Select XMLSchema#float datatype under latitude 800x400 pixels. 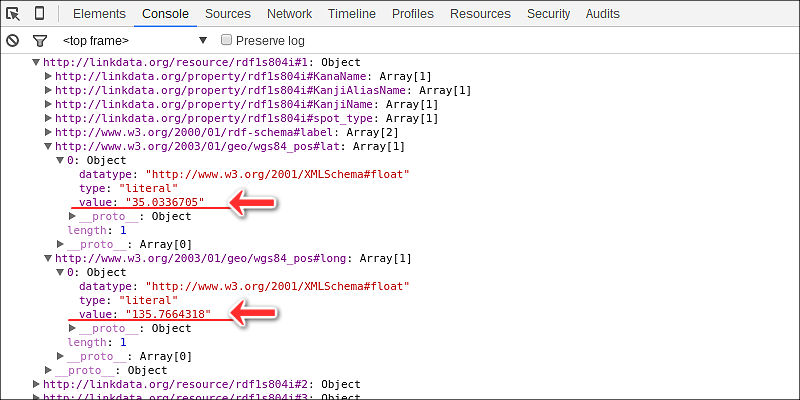(278, 174)
